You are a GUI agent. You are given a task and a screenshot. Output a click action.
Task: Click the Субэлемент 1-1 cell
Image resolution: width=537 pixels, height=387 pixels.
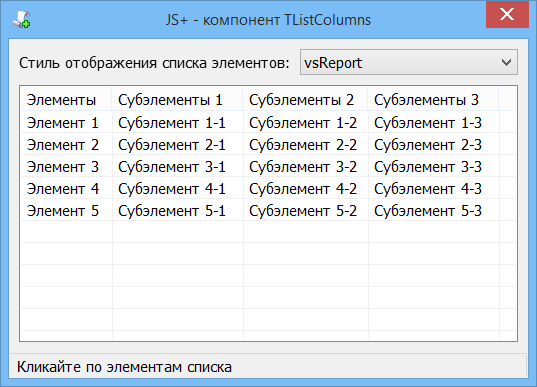[x=172, y=123]
